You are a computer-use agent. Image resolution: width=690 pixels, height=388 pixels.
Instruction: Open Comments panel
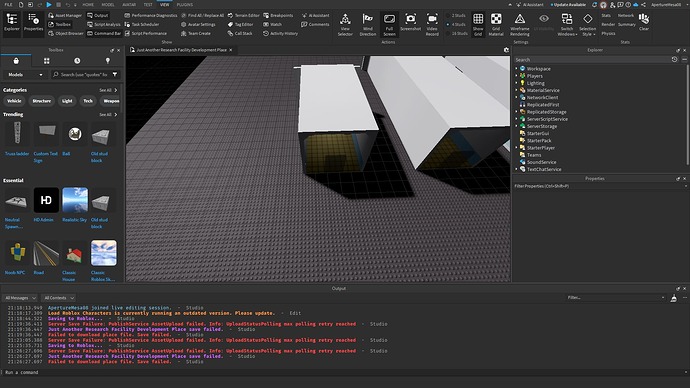click(315, 24)
